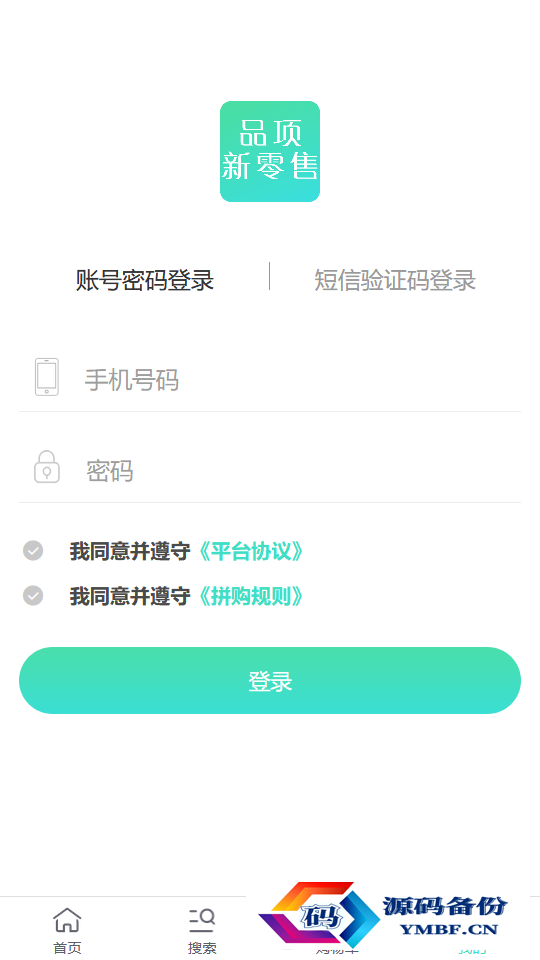Focus the 密码 password field
Viewport: 540px width, 960px height.
(x=270, y=471)
